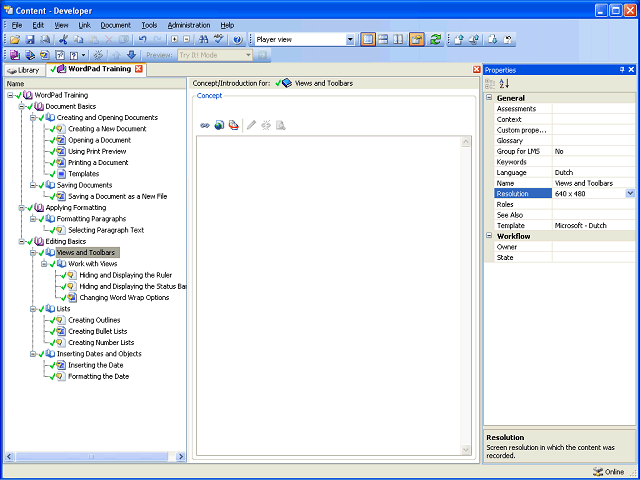Click the globe web page icon in Concept pane
This screenshot has width=640, height=480.
(219, 125)
